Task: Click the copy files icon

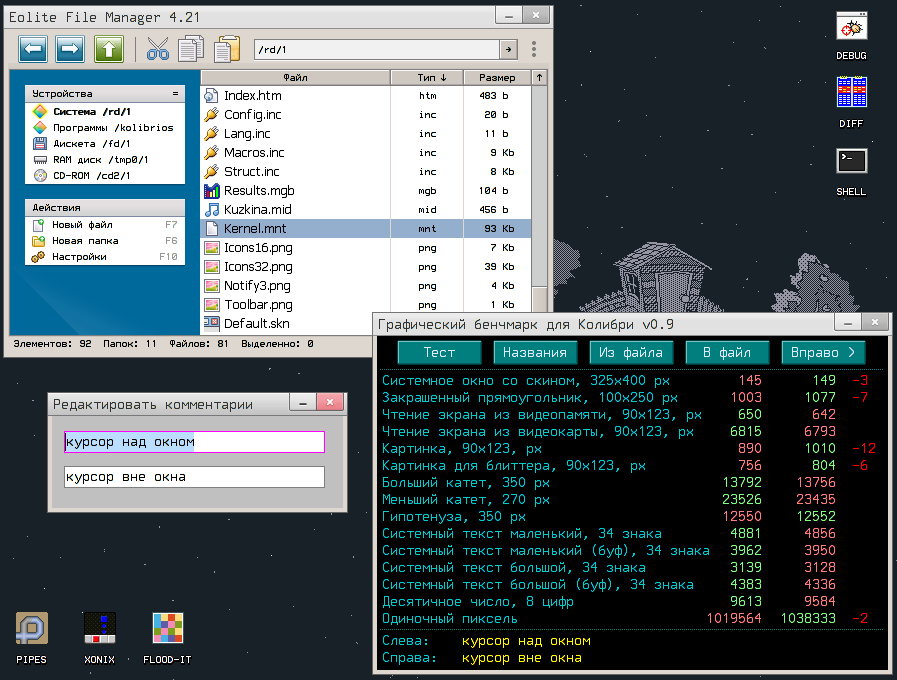Action: (x=191, y=49)
